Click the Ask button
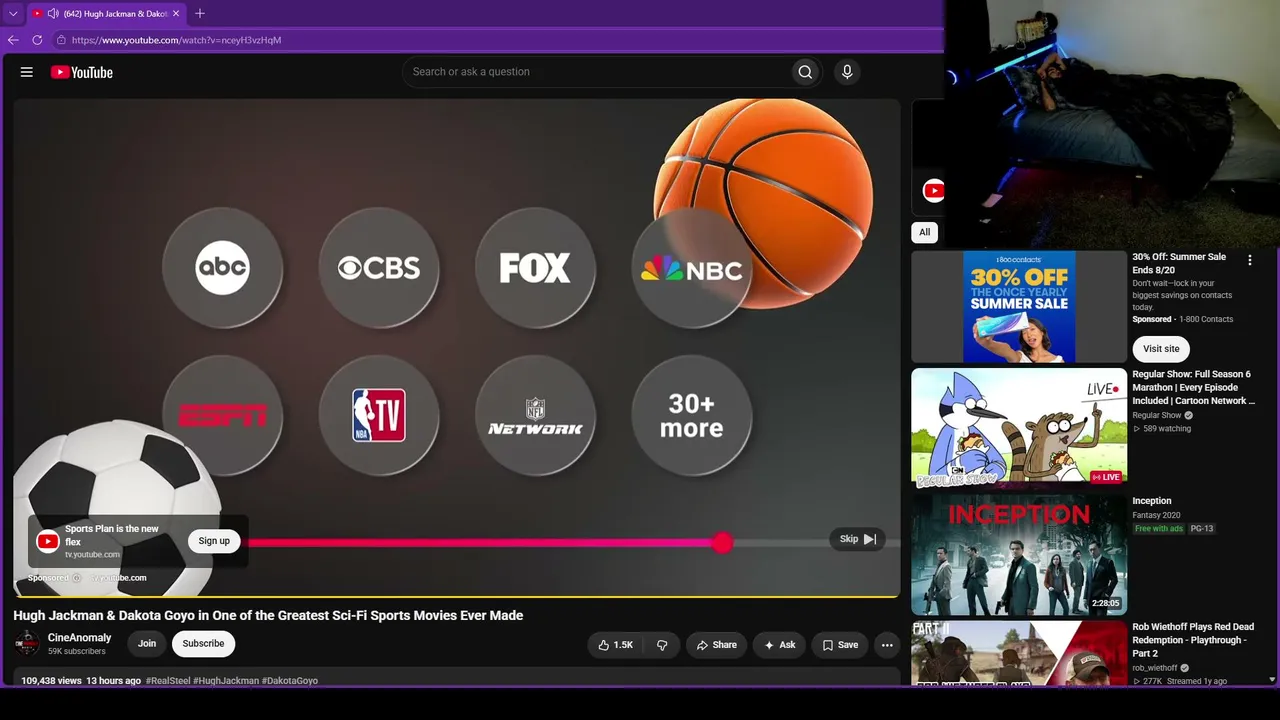1280x720 pixels. tap(779, 645)
